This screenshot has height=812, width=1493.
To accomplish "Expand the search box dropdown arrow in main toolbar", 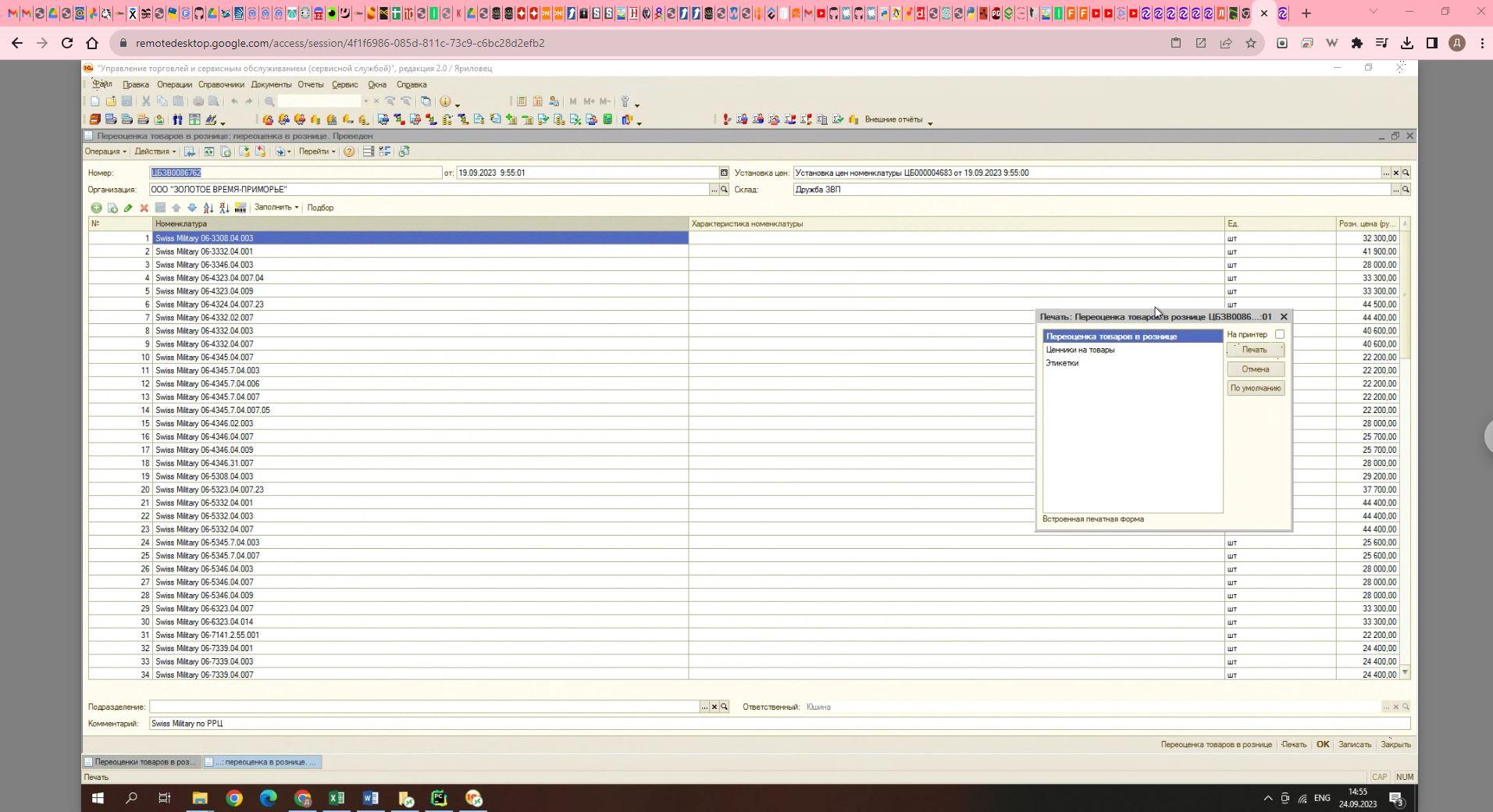I will [365, 101].
